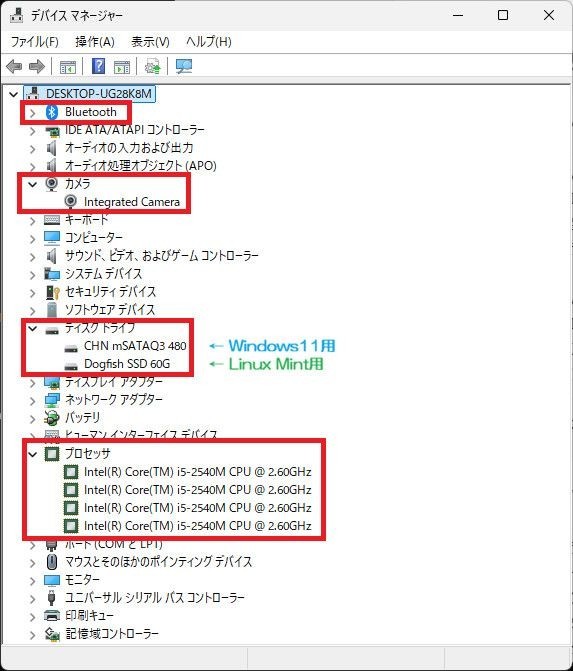Collapse the ディスク ドライブ category
The width and height of the screenshot is (573, 671).
(33, 328)
